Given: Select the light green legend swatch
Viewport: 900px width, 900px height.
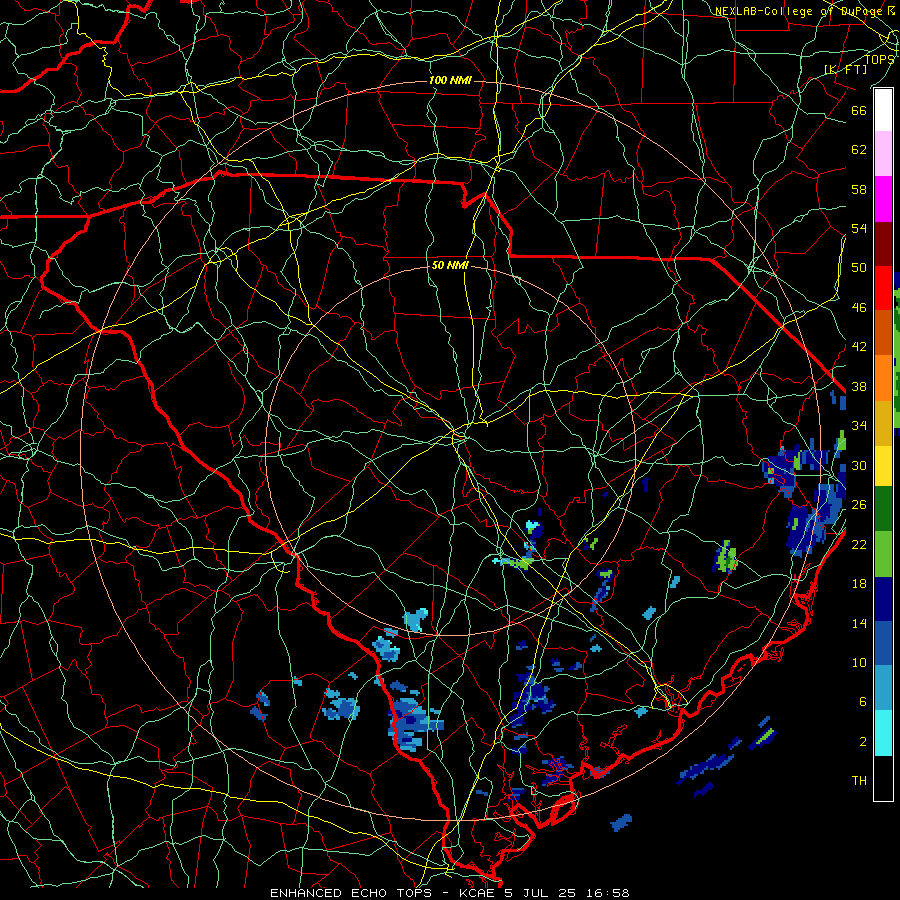Looking at the screenshot, I should click(x=883, y=554).
